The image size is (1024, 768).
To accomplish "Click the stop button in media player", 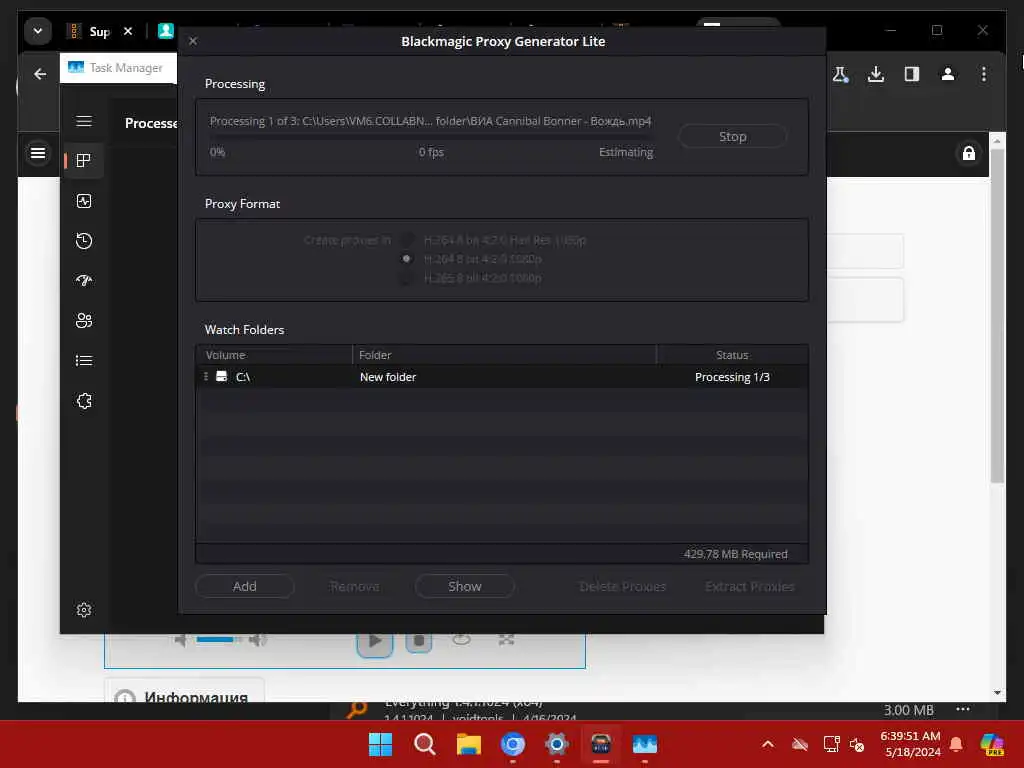I will (419, 641).
